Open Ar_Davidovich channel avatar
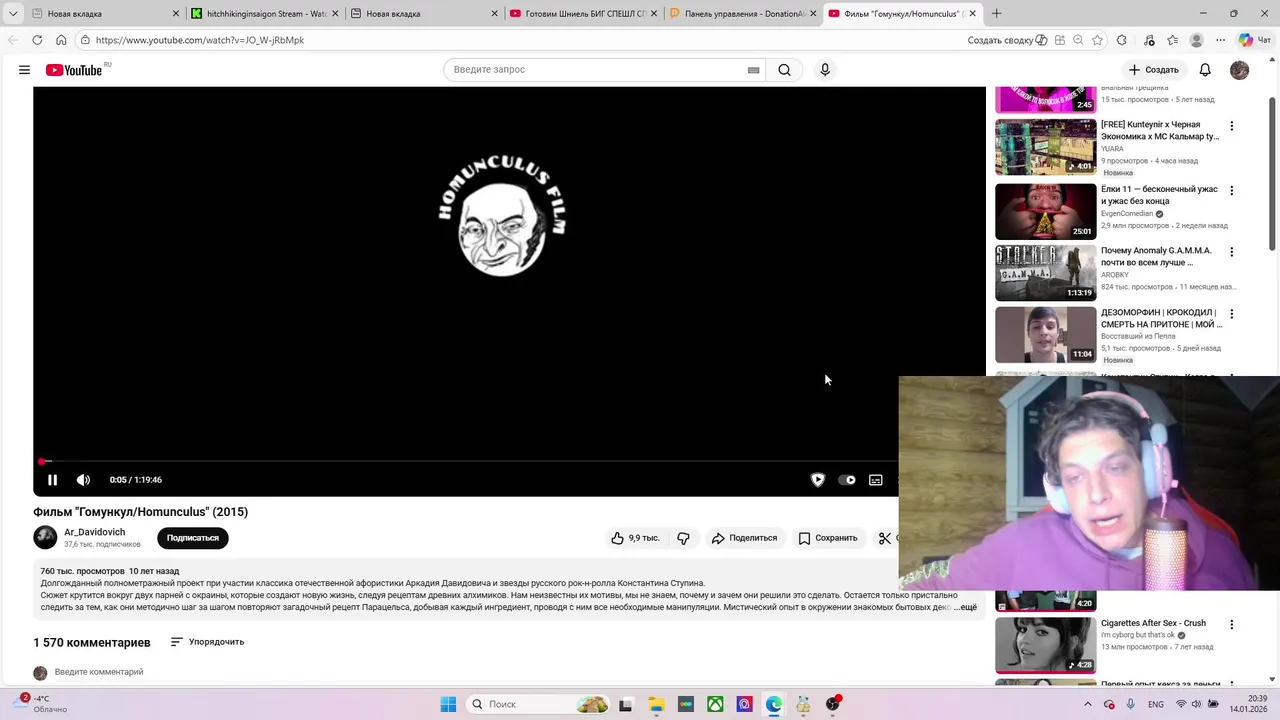1280x720 pixels. (45, 538)
